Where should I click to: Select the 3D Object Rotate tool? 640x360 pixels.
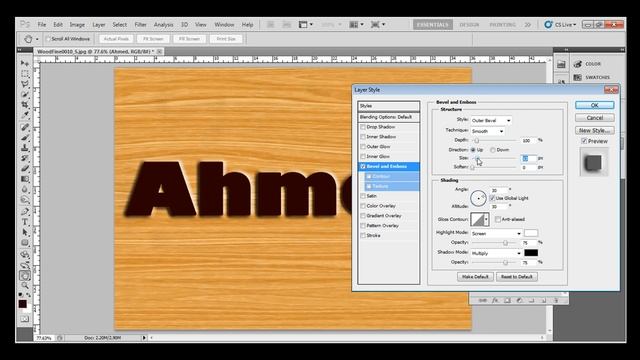(25, 255)
